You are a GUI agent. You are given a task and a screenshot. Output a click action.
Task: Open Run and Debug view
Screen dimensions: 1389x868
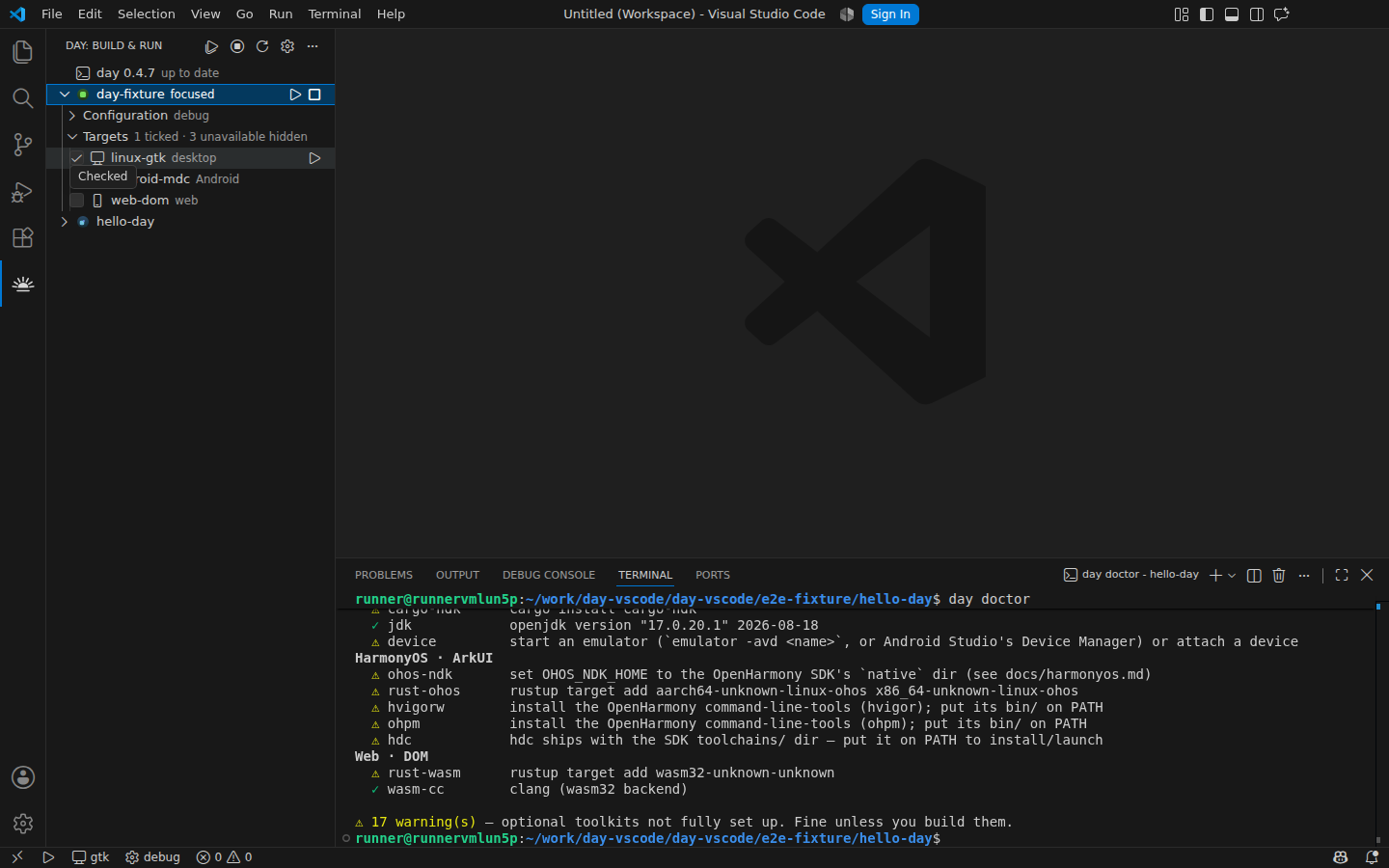(x=23, y=191)
